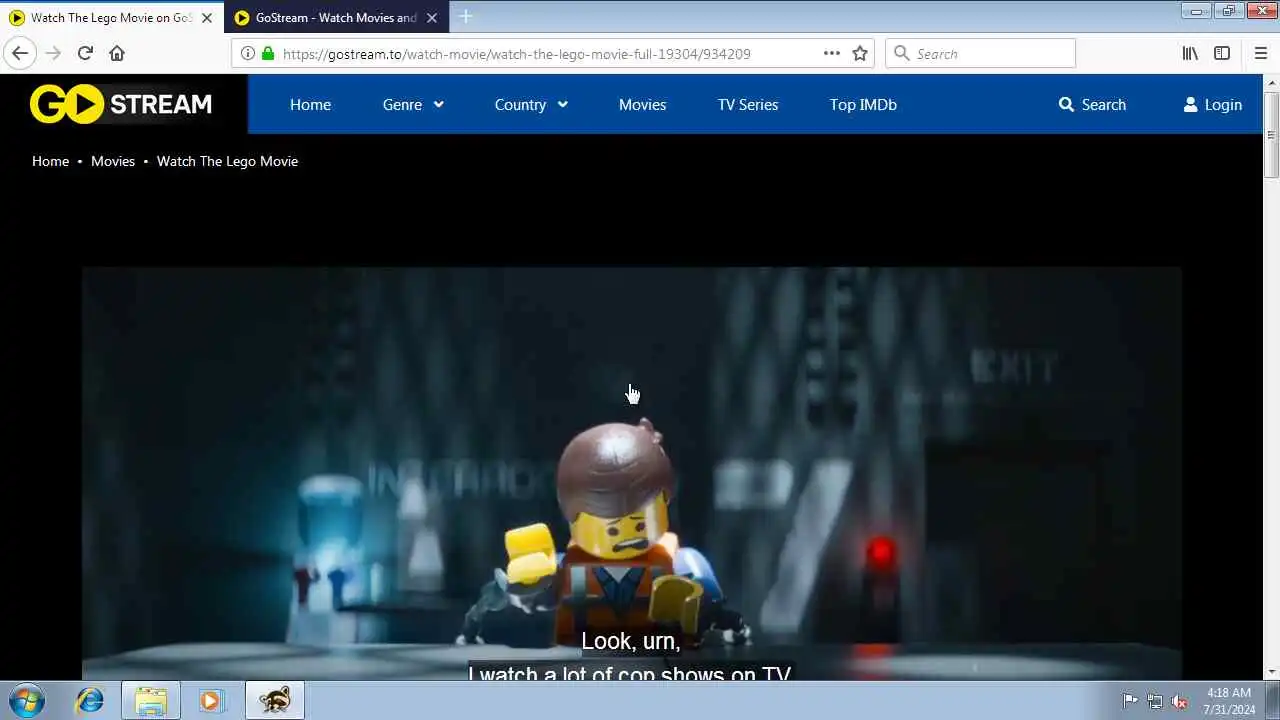Screen dimensions: 1280x720
Task: Go to browser Home page icon
Action: pos(117,53)
